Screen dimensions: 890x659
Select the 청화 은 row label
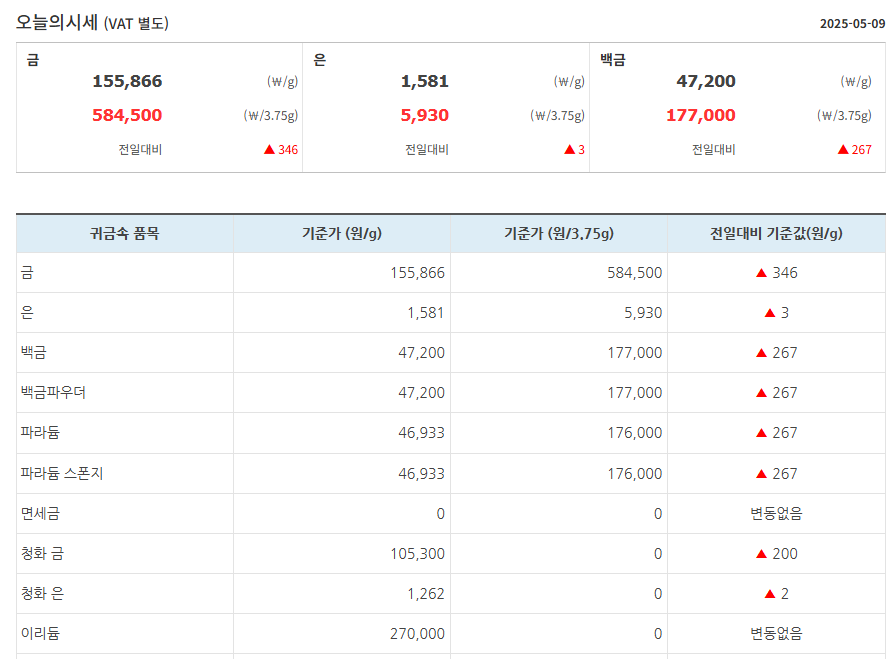(x=42, y=593)
